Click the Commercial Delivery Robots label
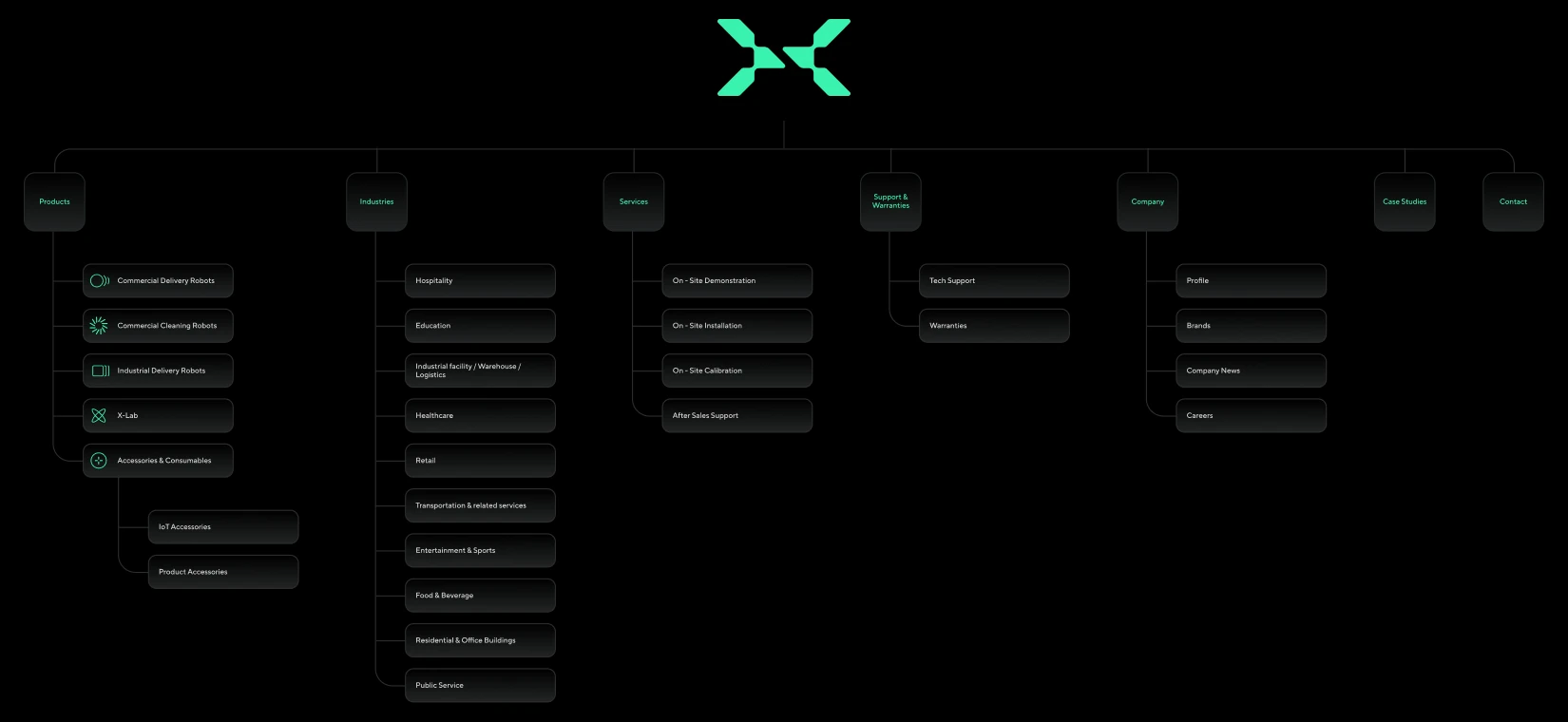Viewport: 1568px width, 722px height. tap(166, 281)
